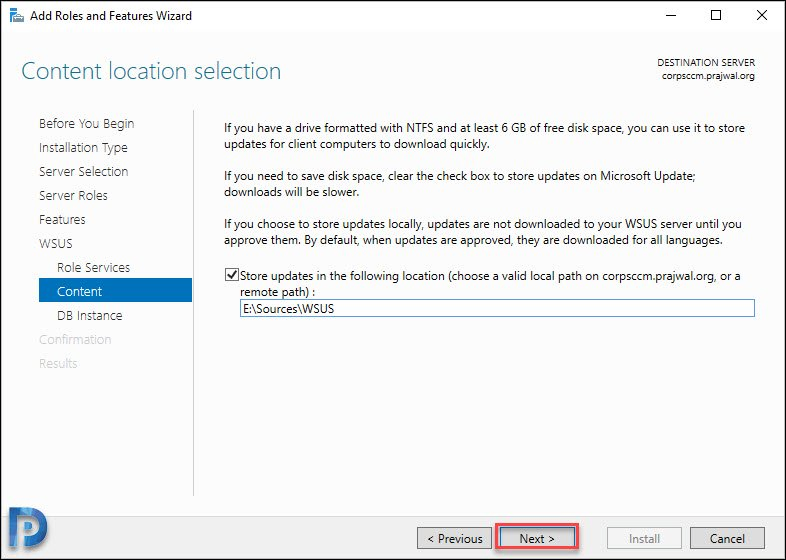Click the wizard icon in the title bar
Viewport: 786px width, 560px height.
17,16
